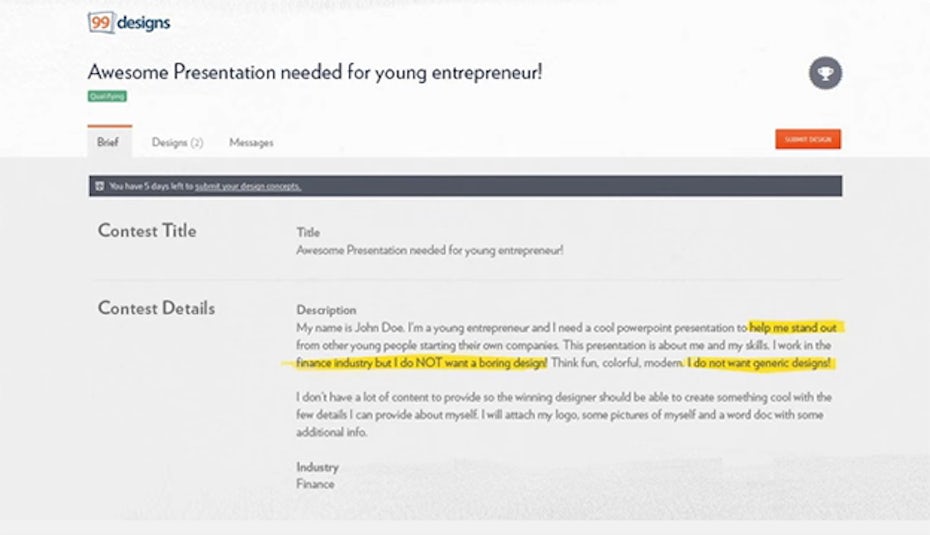Click the "You have 5 days left" deadline text
The width and height of the screenshot is (930, 535).
(x=151, y=186)
